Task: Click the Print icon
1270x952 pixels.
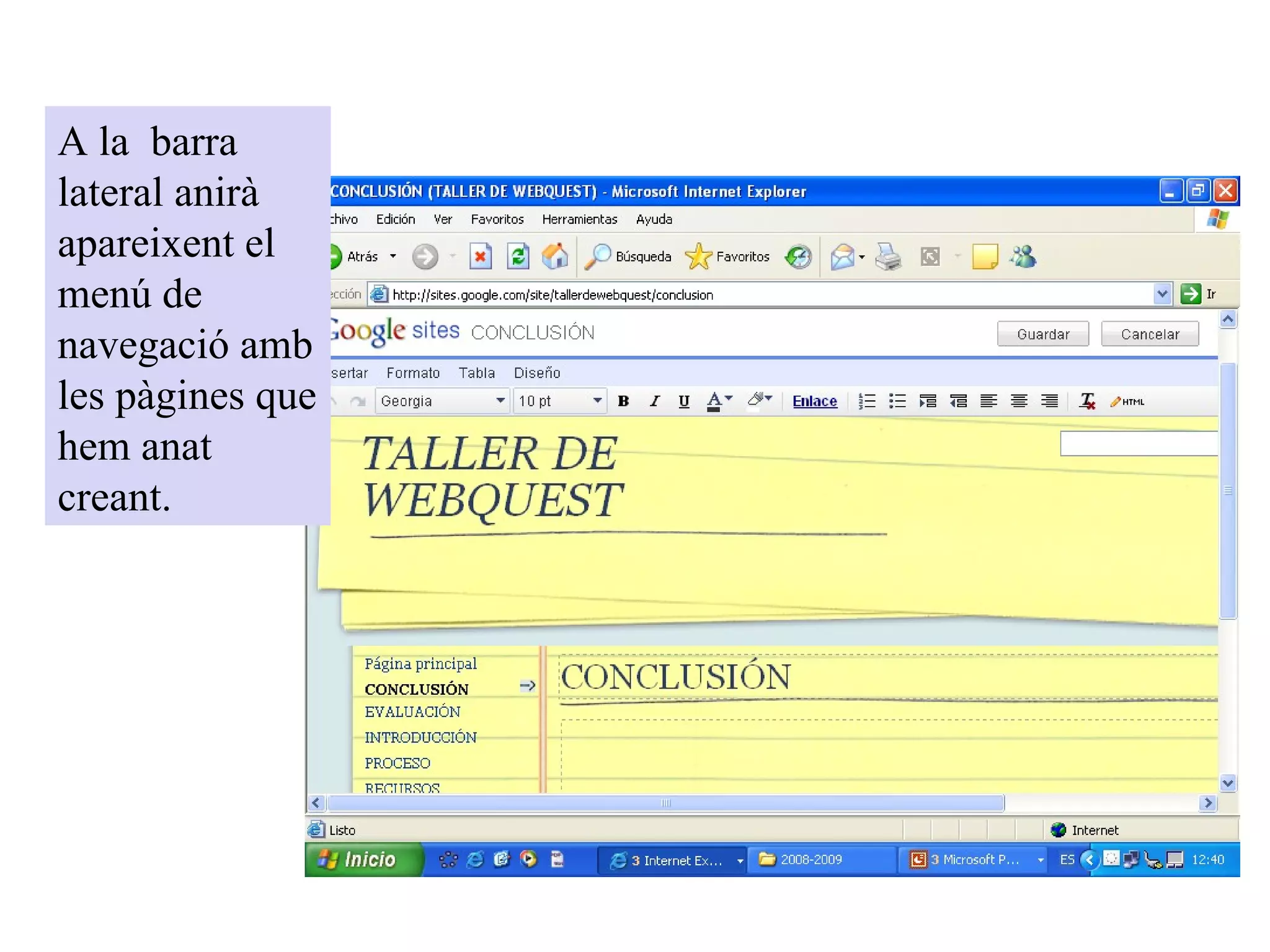Action: [888, 256]
